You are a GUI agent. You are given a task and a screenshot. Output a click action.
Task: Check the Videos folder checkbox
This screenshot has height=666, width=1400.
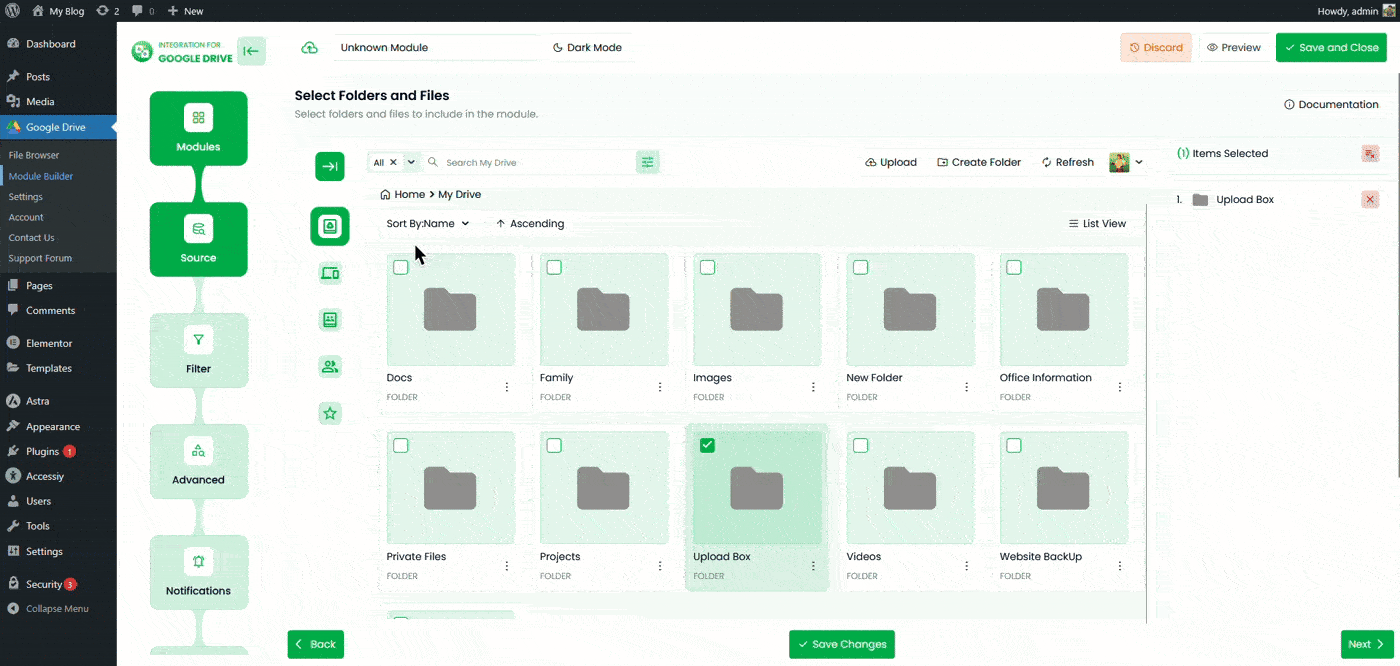coord(861,445)
